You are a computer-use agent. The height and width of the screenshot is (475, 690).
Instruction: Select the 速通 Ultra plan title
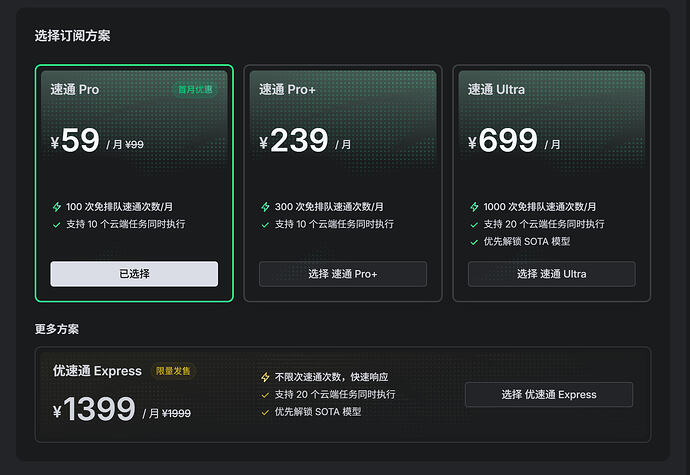pos(496,90)
